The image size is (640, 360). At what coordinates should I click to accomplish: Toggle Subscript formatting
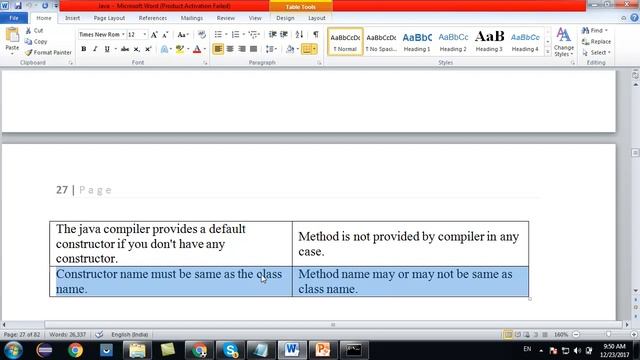coord(137,49)
